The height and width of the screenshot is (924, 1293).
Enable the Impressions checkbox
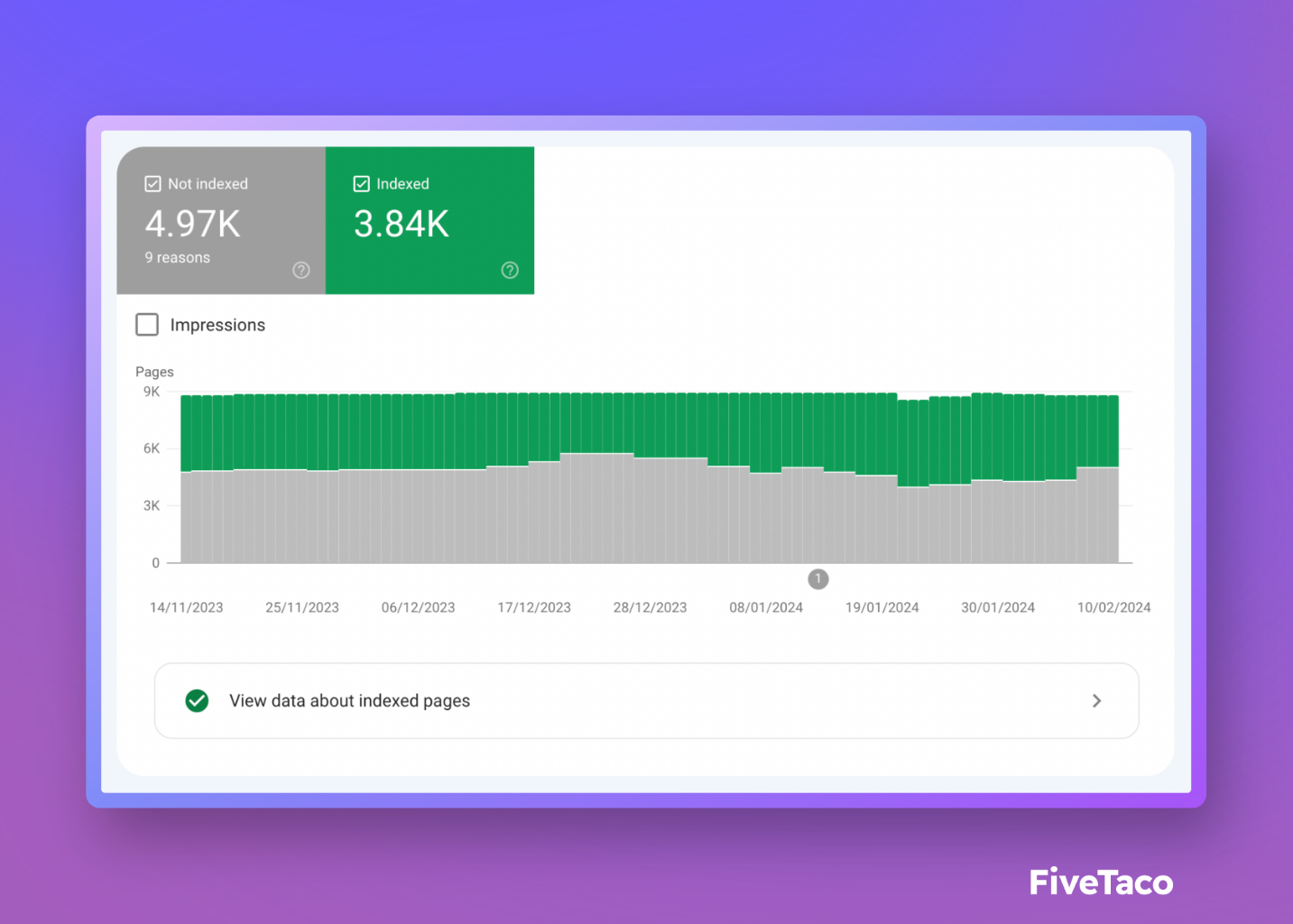pyautogui.click(x=147, y=324)
